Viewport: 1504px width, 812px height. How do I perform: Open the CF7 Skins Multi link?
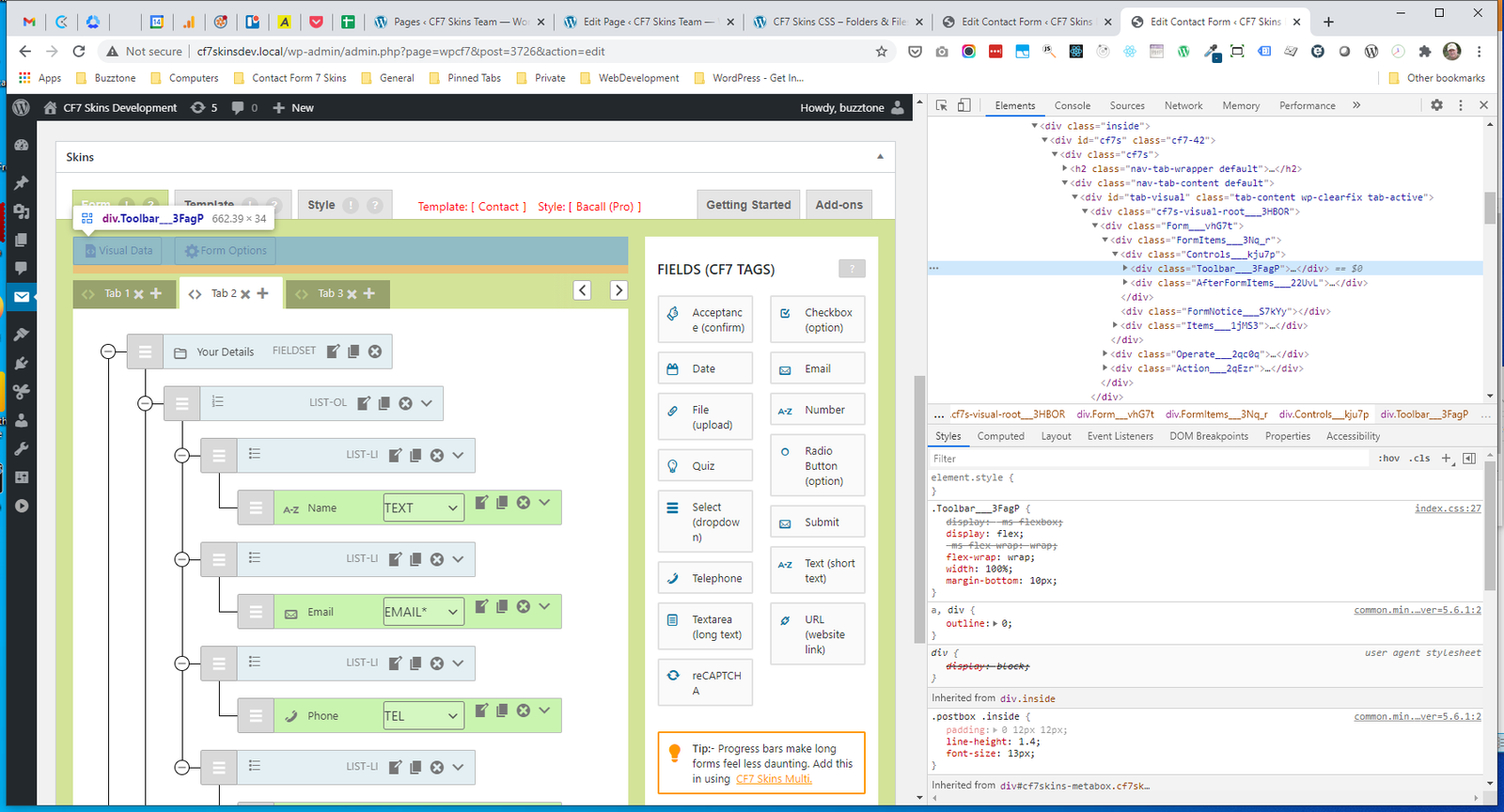(774, 779)
